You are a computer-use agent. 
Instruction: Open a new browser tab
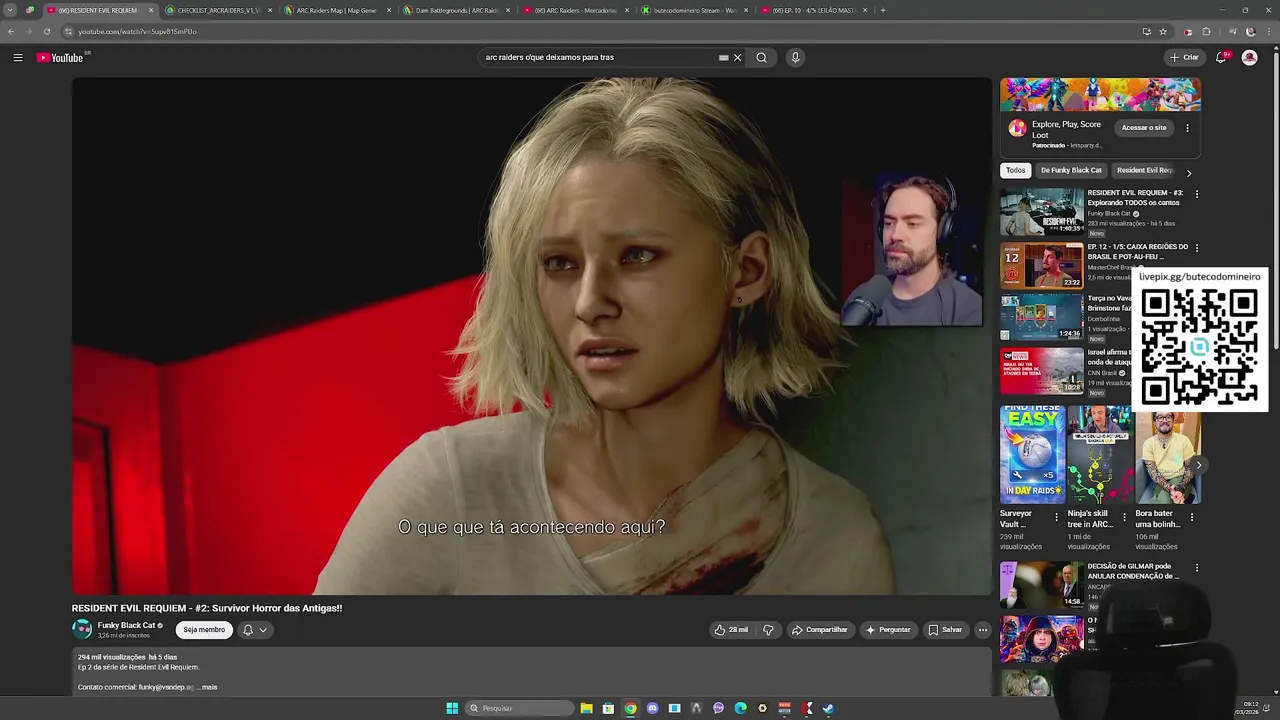click(883, 10)
